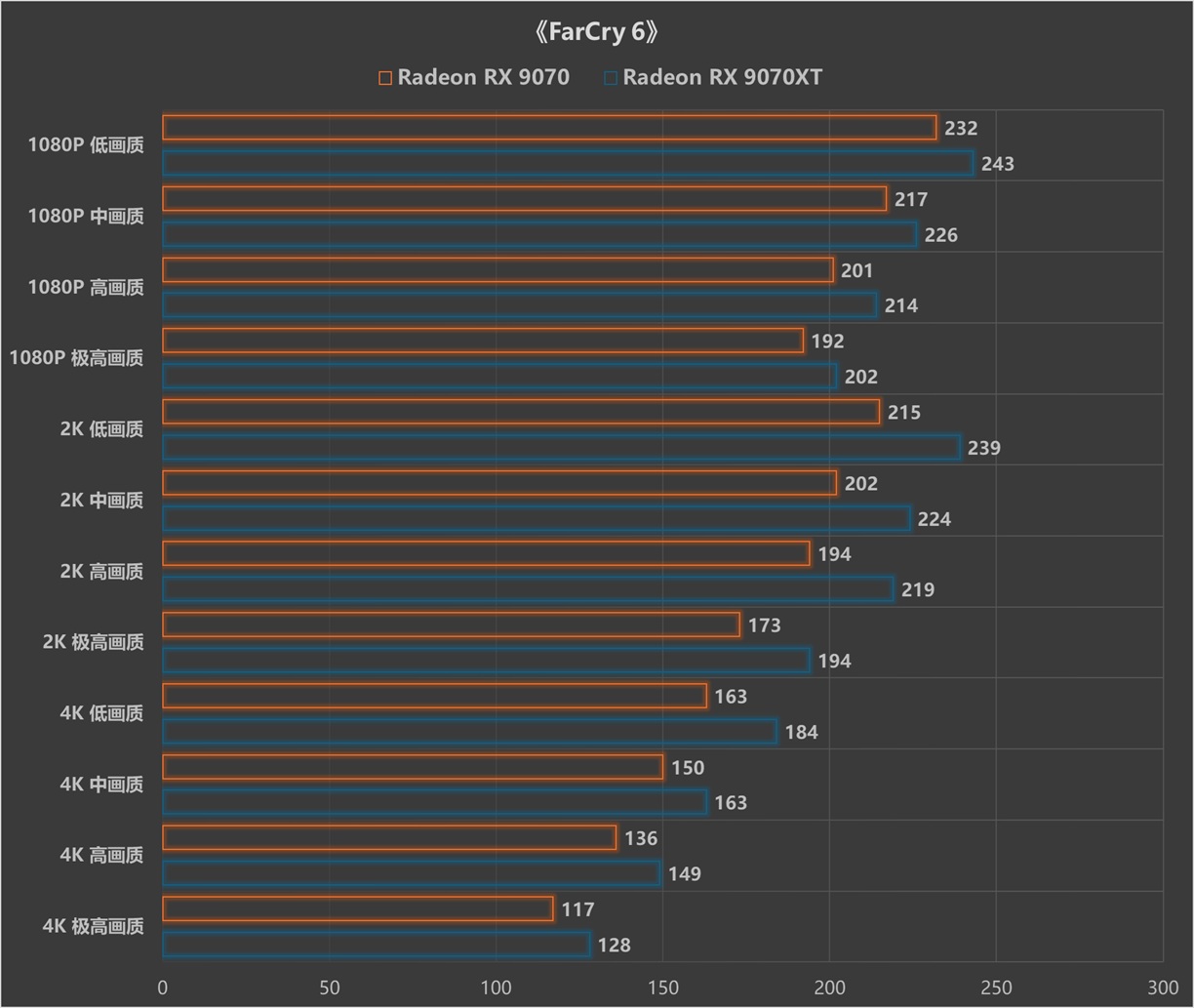Click the 192 data label

coord(827,342)
